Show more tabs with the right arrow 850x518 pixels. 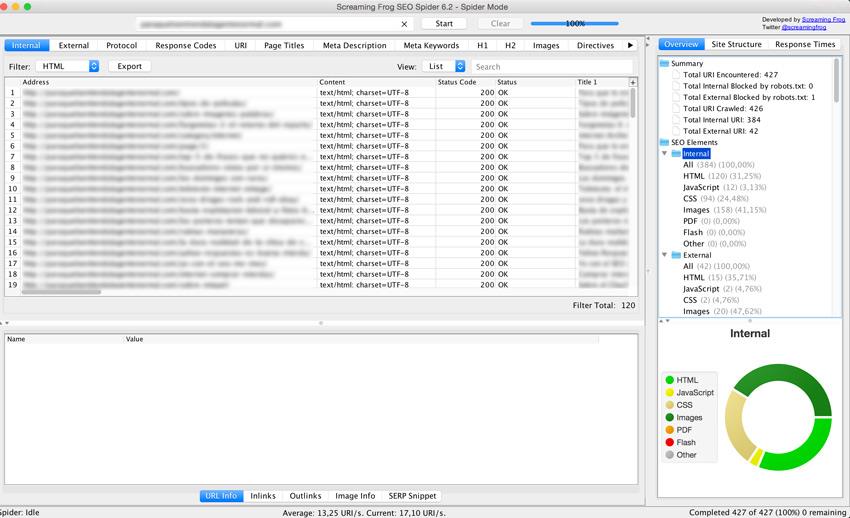pyautogui.click(x=630, y=46)
